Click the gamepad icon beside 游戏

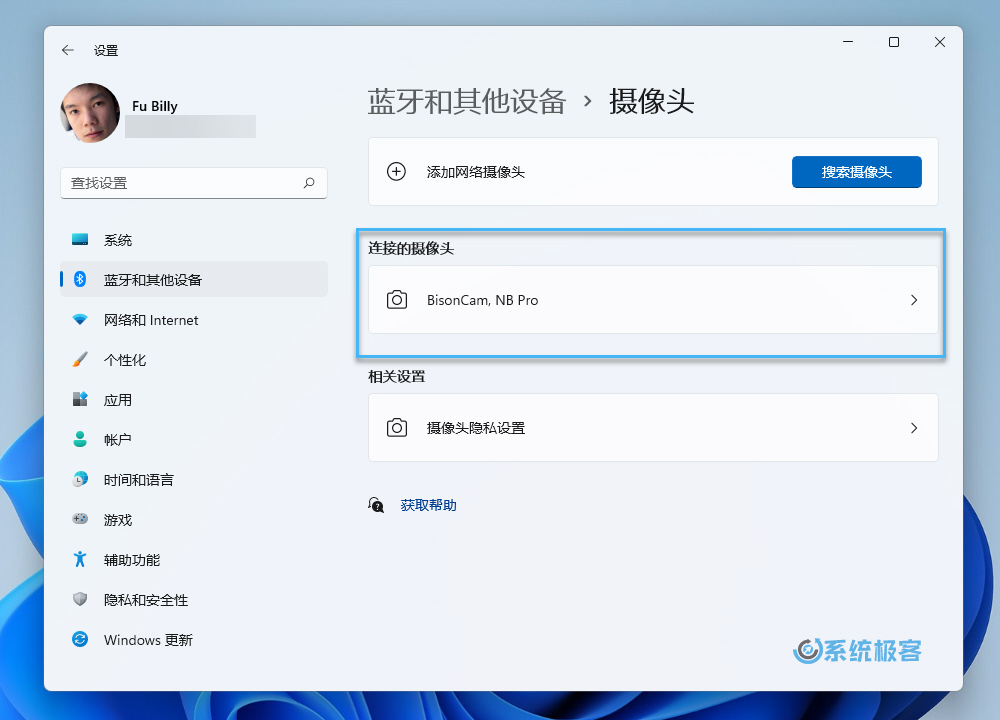pos(80,519)
